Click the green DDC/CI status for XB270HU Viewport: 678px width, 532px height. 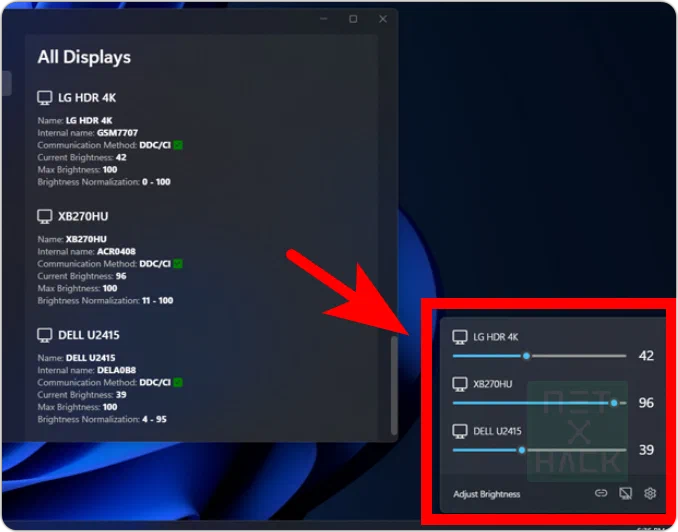(x=178, y=263)
